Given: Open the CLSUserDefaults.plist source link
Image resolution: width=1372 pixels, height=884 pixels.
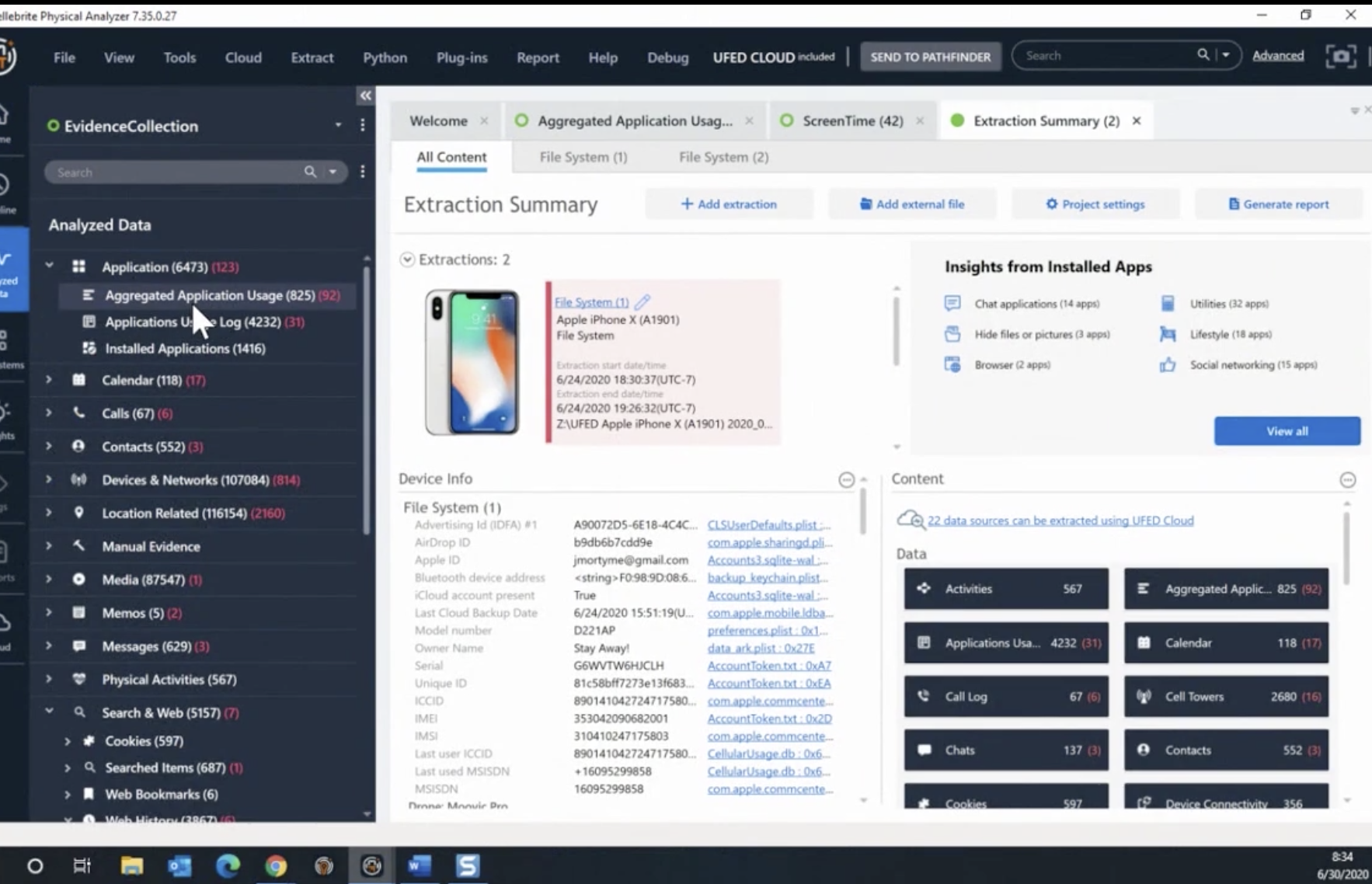Looking at the screenshot, I should (768, 524).
